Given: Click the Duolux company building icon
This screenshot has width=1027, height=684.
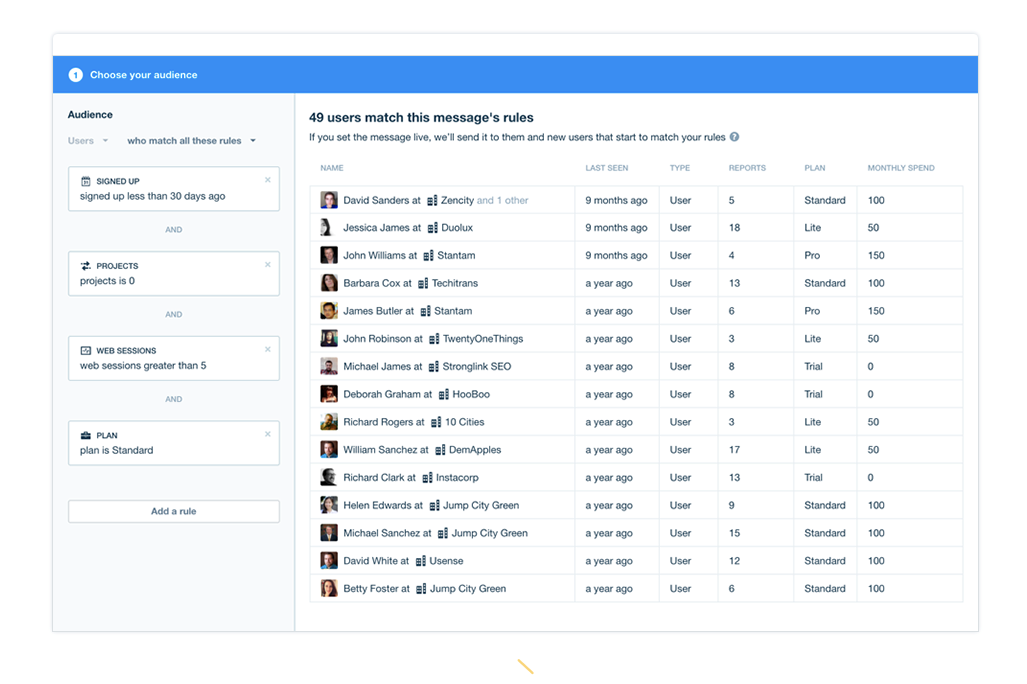Looking at the screenshot, I should pos(432,228).
